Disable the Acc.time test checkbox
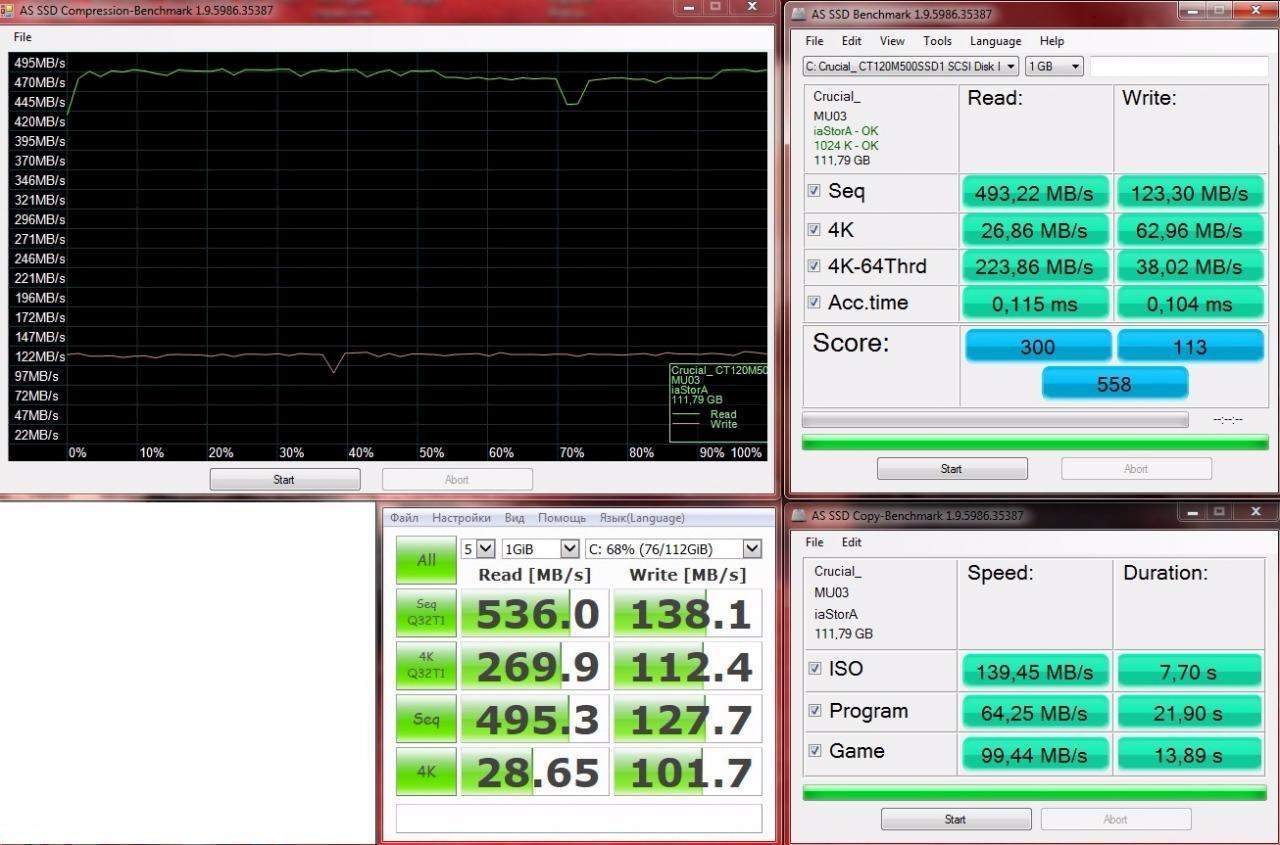Image resolution: width=1280 pixels, height=845 pixels. pos(814,302)
